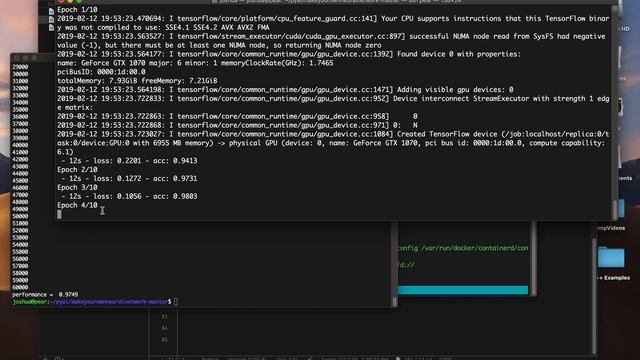640x360 pixels.
Task: Click the green 'fd://' text in docker window
Action: [406, 265]
